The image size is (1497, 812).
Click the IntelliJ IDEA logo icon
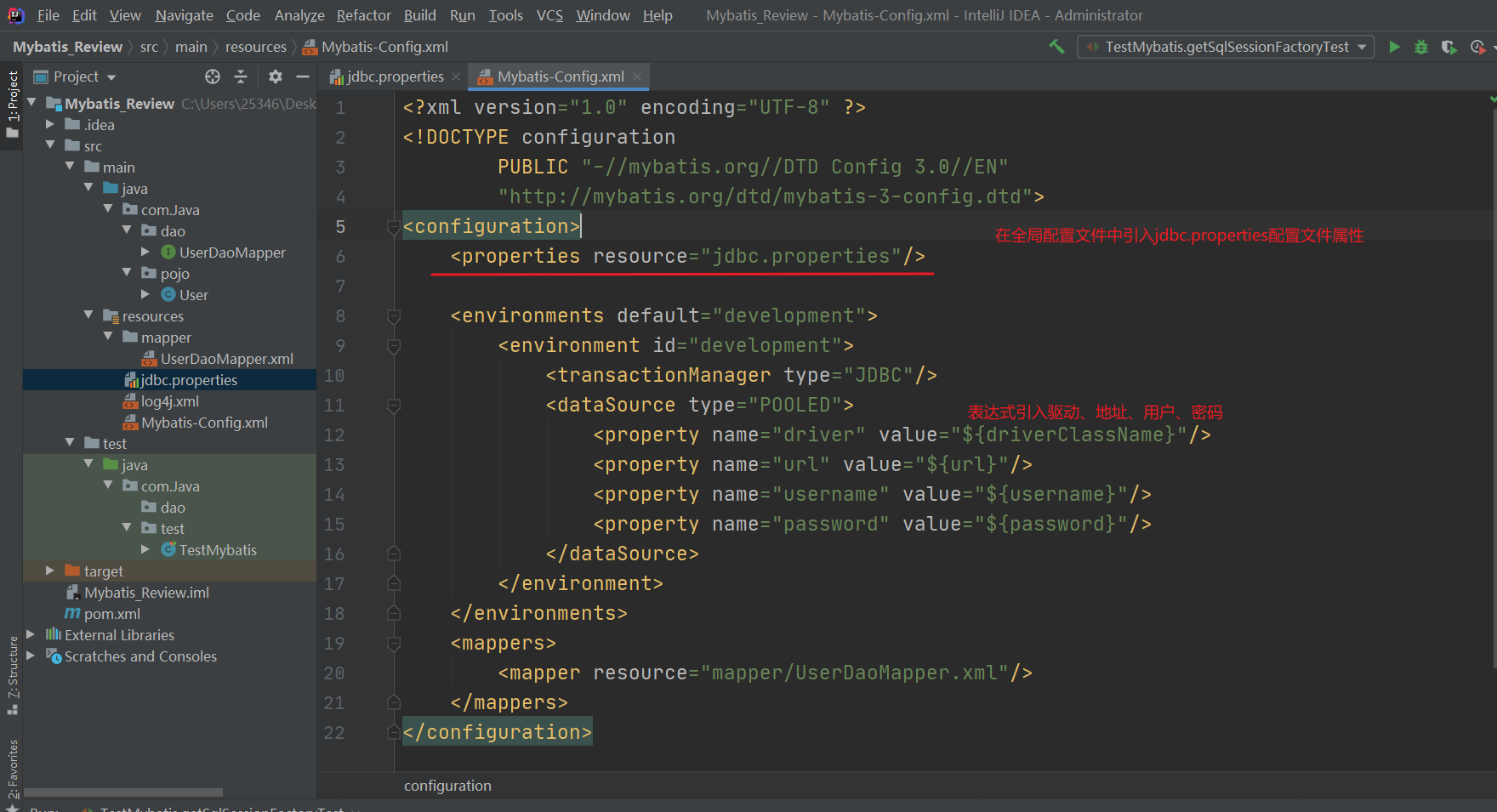[x=16, y=15]
